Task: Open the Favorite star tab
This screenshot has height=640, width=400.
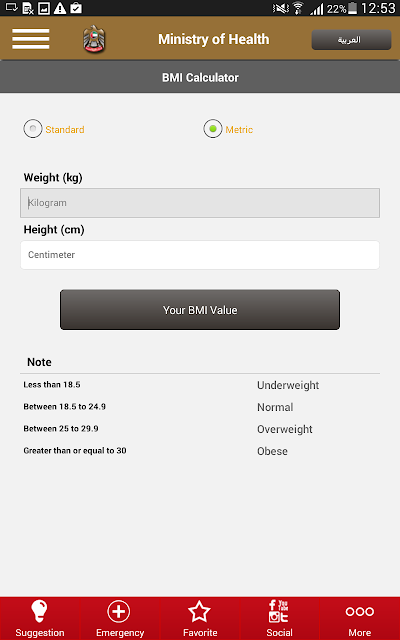Action: click(x=200, y=618)
